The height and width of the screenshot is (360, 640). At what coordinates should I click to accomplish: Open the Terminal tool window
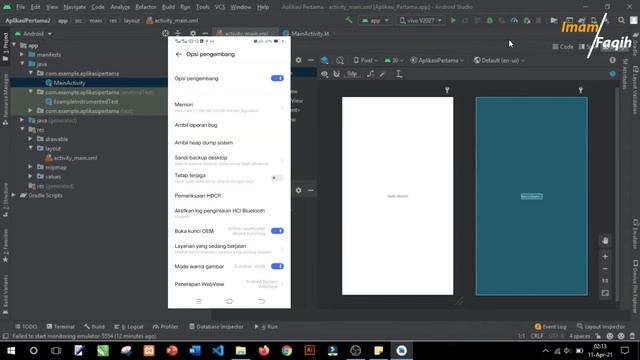[60, 327]
